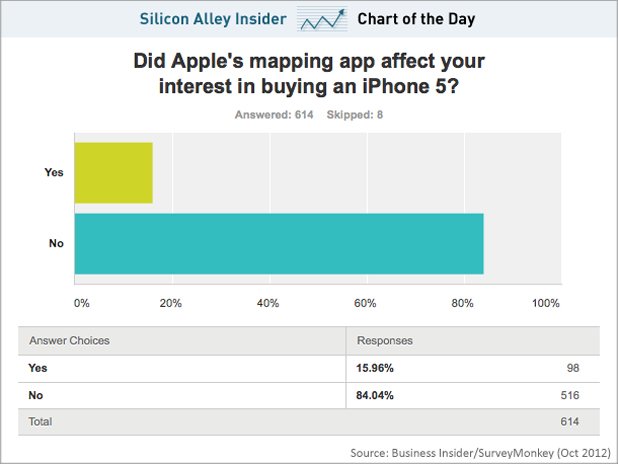618x464 pixels.
Task: Click the 40% axis tick label
Action: 268,303
